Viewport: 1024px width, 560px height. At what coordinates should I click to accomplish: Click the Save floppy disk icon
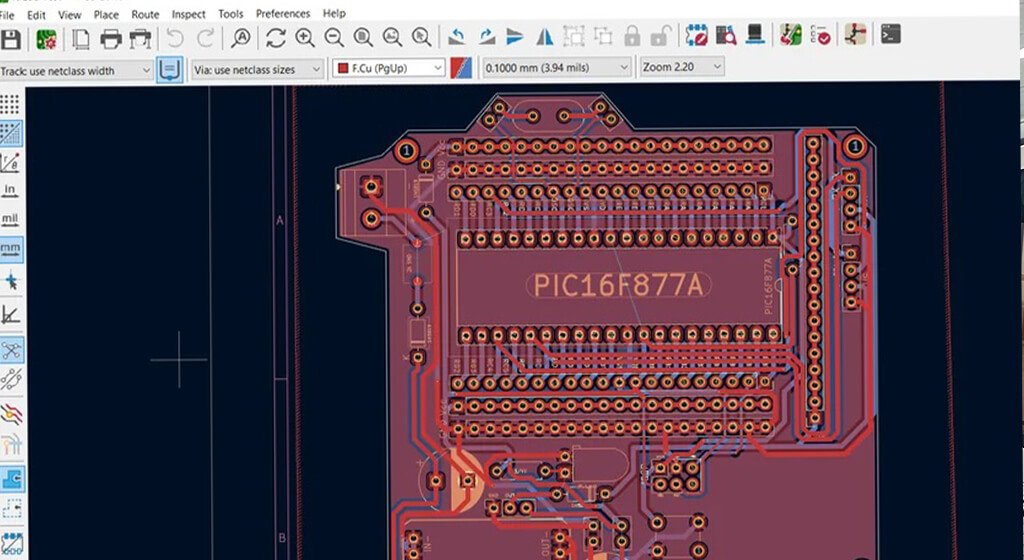[10, 39]
